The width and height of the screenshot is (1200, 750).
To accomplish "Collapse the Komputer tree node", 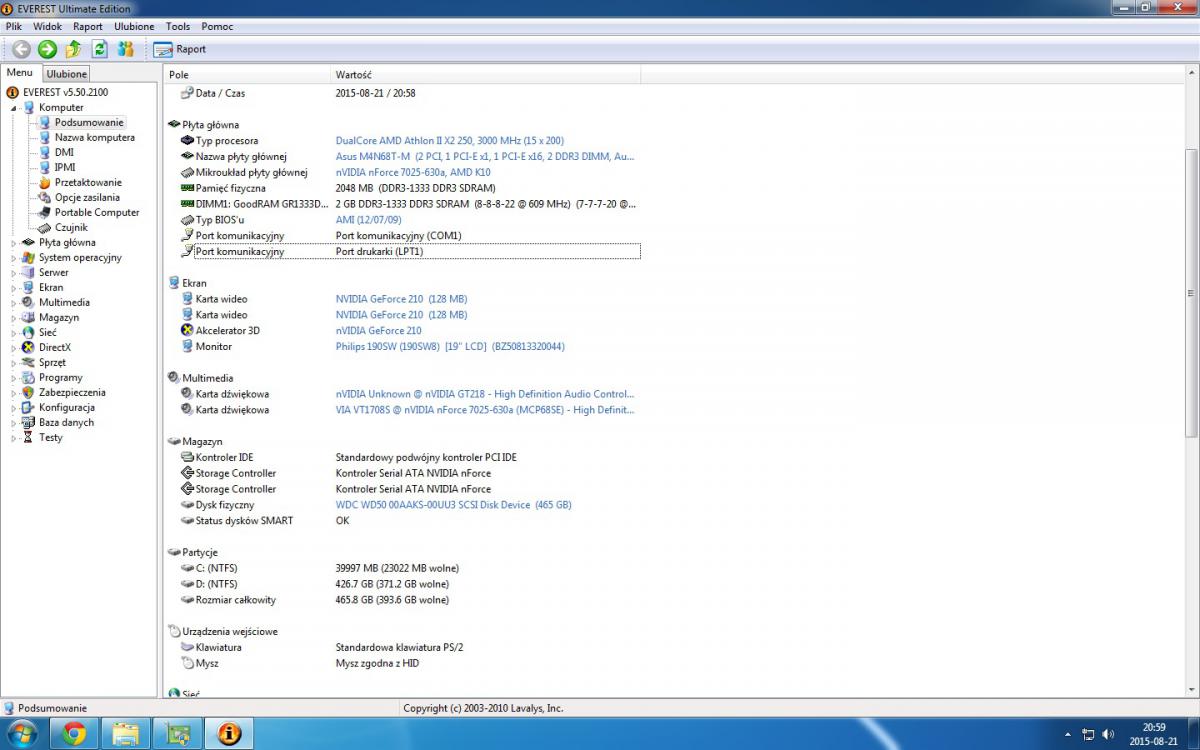I will (14, 108).
